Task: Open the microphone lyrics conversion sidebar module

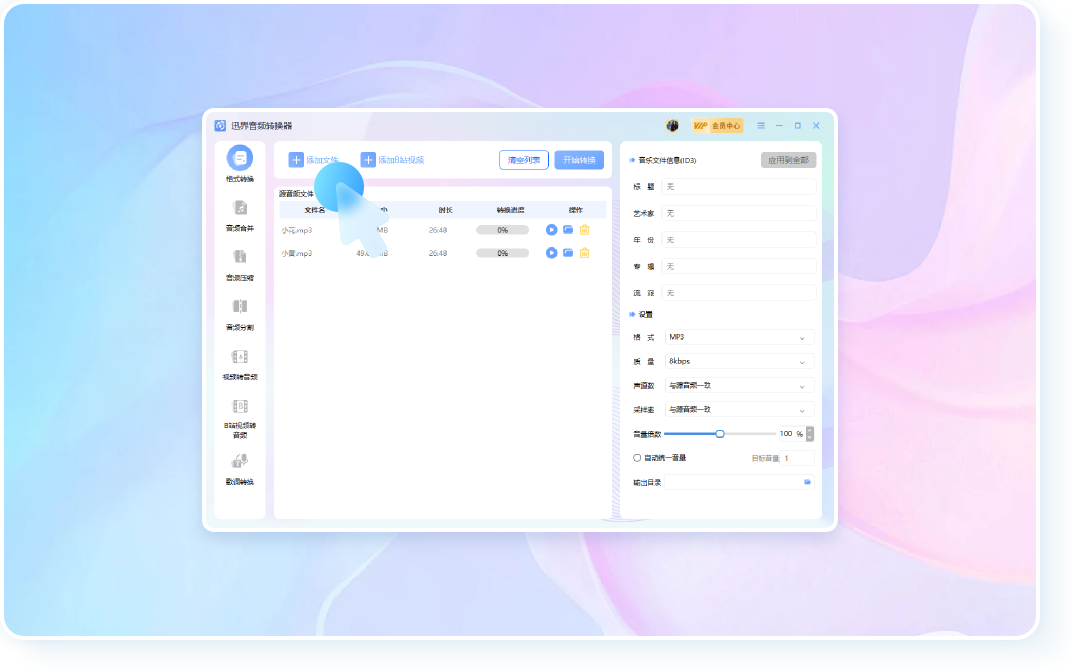Action: 239,469
